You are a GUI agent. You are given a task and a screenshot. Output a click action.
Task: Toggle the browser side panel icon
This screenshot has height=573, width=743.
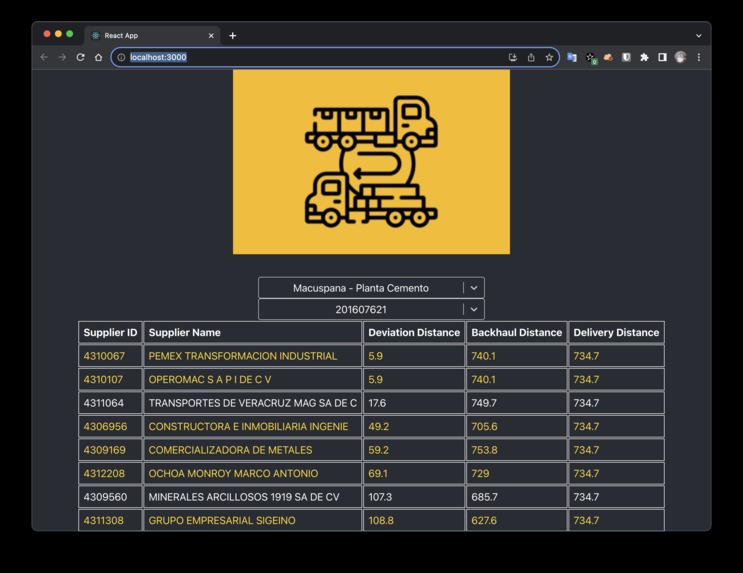click(662, 57)
